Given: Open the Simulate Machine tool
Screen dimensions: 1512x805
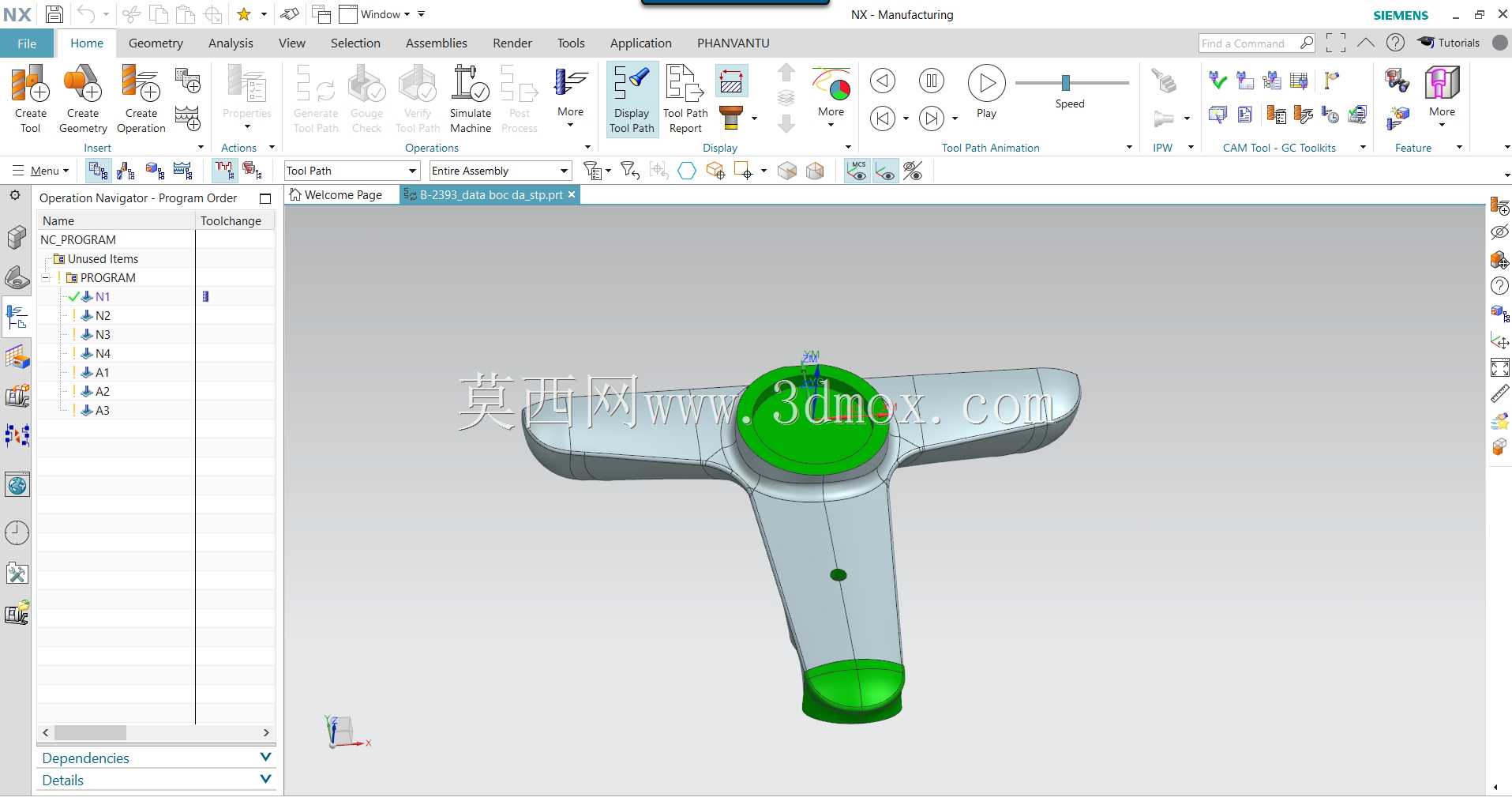Looking at the screenshot, I should (x=471, y=99).
